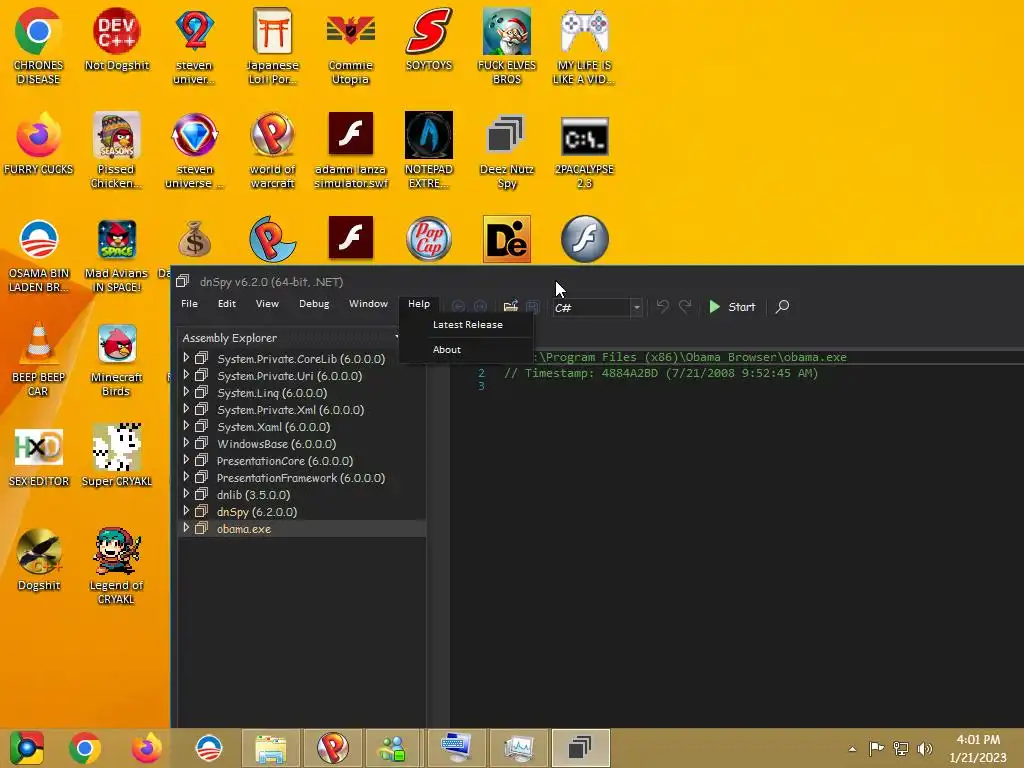Open the File menu
The image size is (1024, 768).
point(189,304)
